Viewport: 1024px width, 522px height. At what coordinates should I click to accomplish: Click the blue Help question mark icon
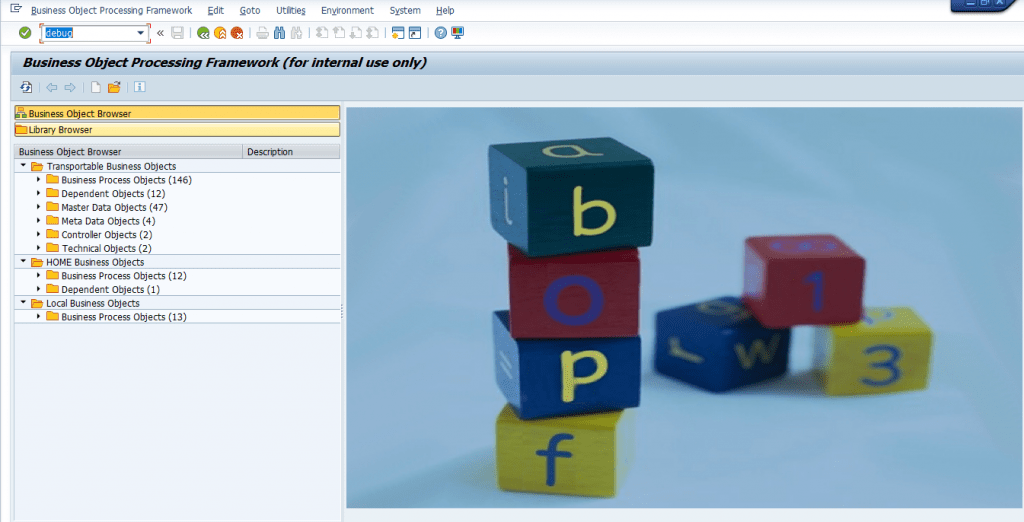tap(441, 33)
